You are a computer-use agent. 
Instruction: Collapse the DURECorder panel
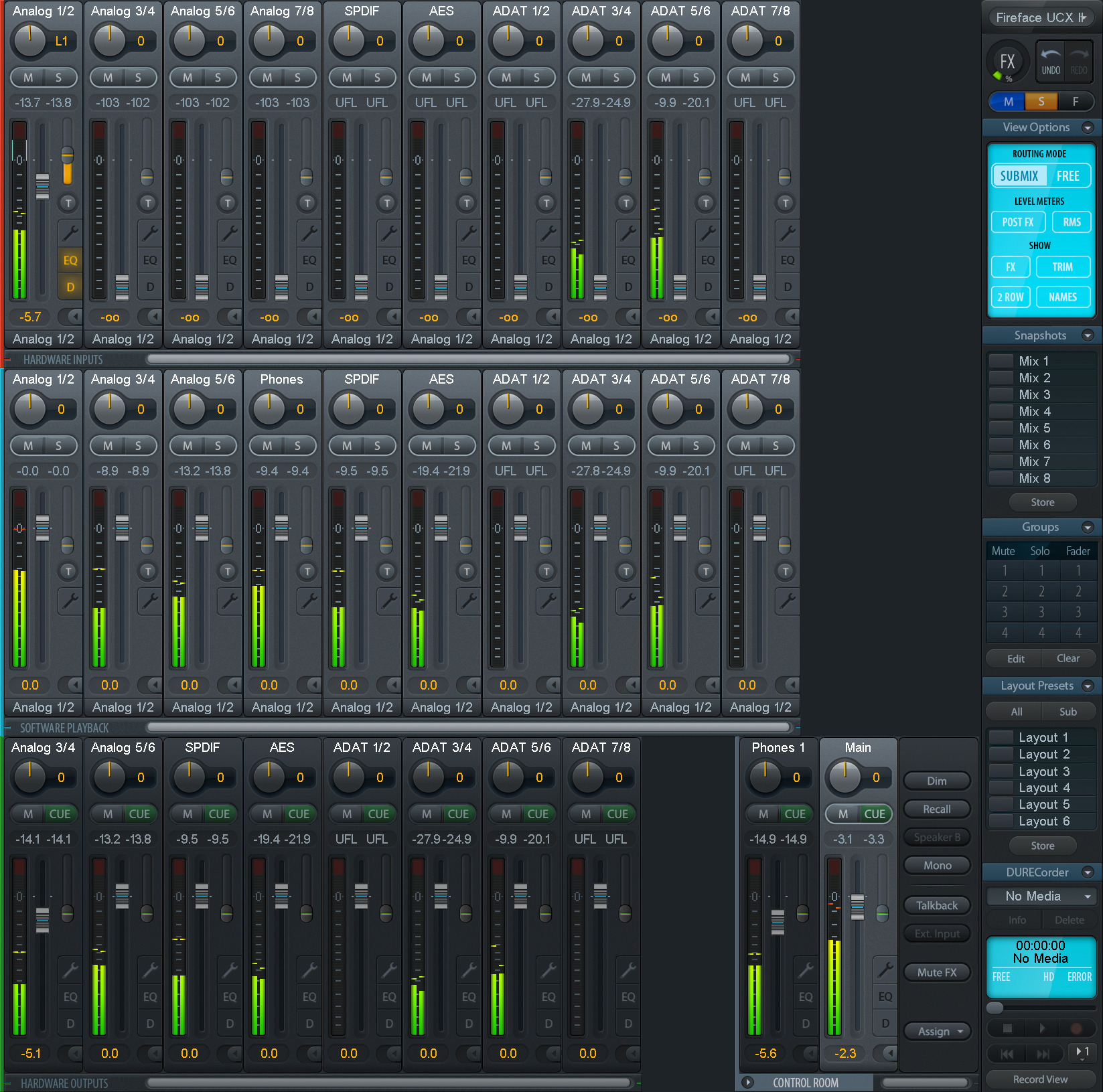[x=1088, y=872]
